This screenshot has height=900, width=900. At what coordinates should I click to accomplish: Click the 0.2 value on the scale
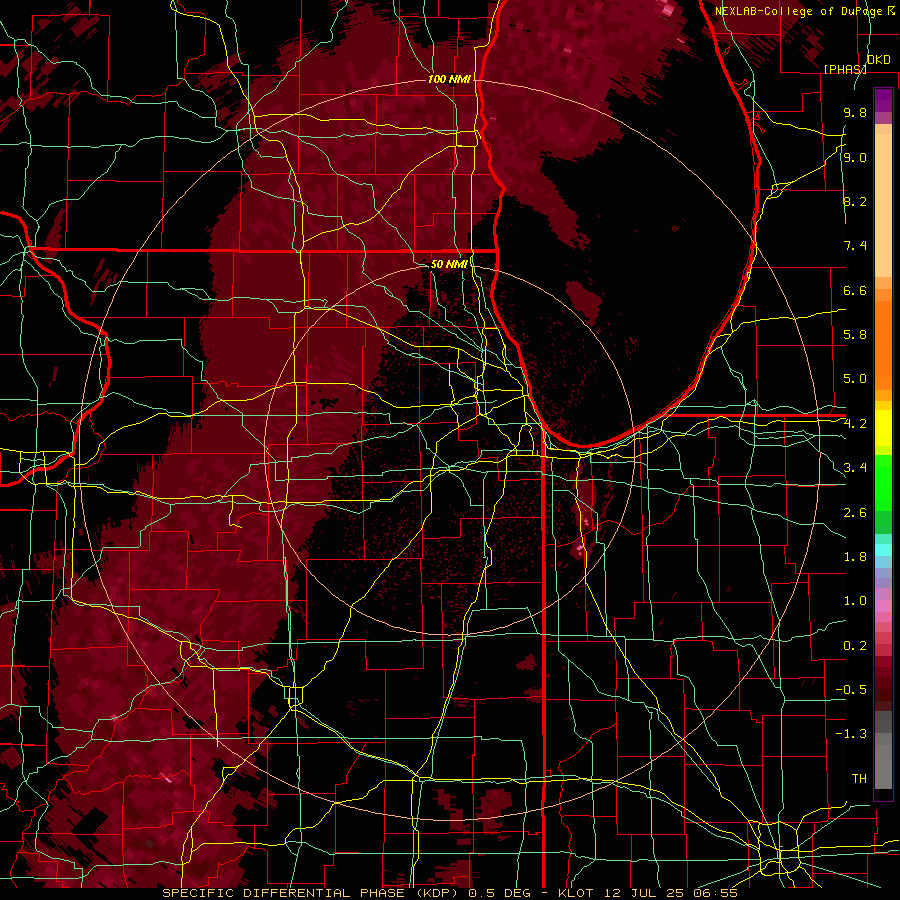[x=855, y=645]
